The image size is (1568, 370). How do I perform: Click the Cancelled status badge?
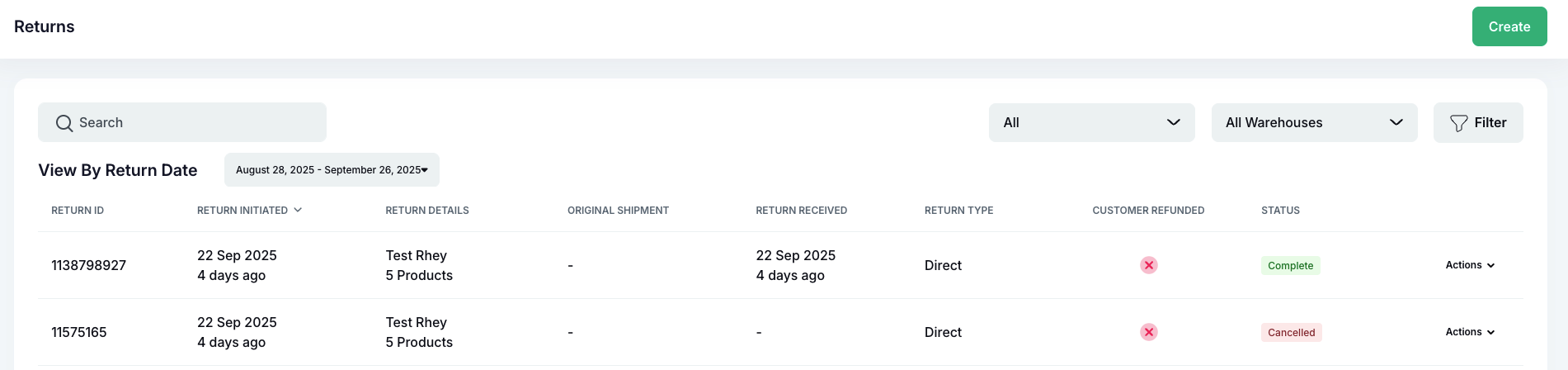pos(1291,333)
